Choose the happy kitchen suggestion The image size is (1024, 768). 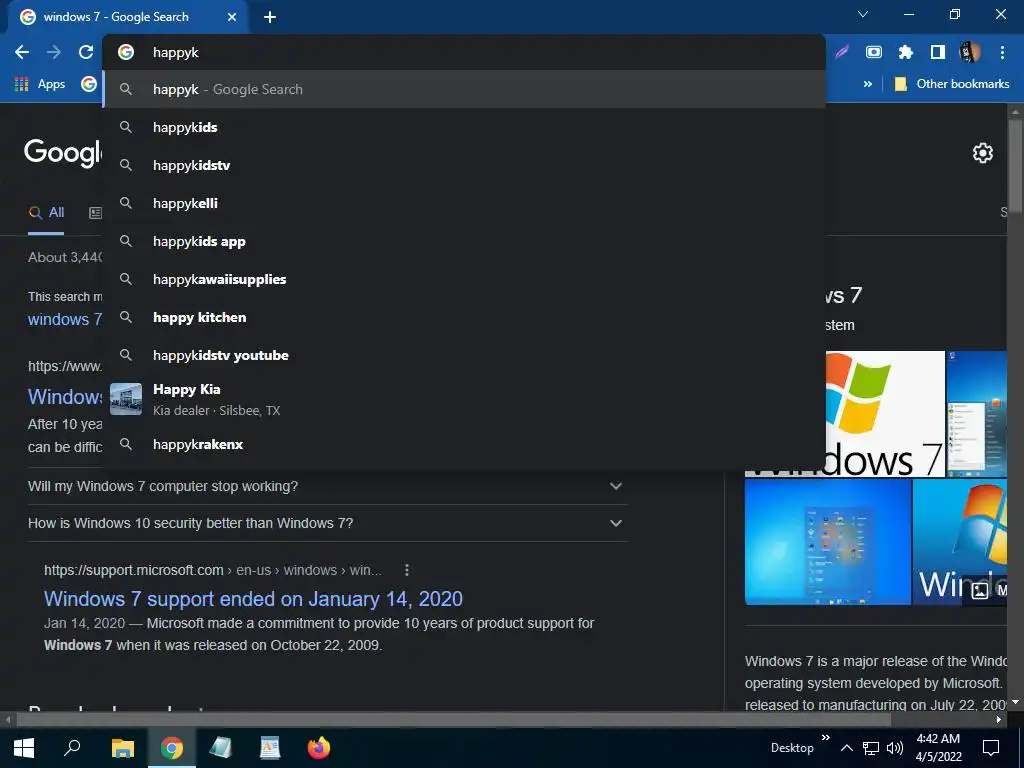pos(464,317)
